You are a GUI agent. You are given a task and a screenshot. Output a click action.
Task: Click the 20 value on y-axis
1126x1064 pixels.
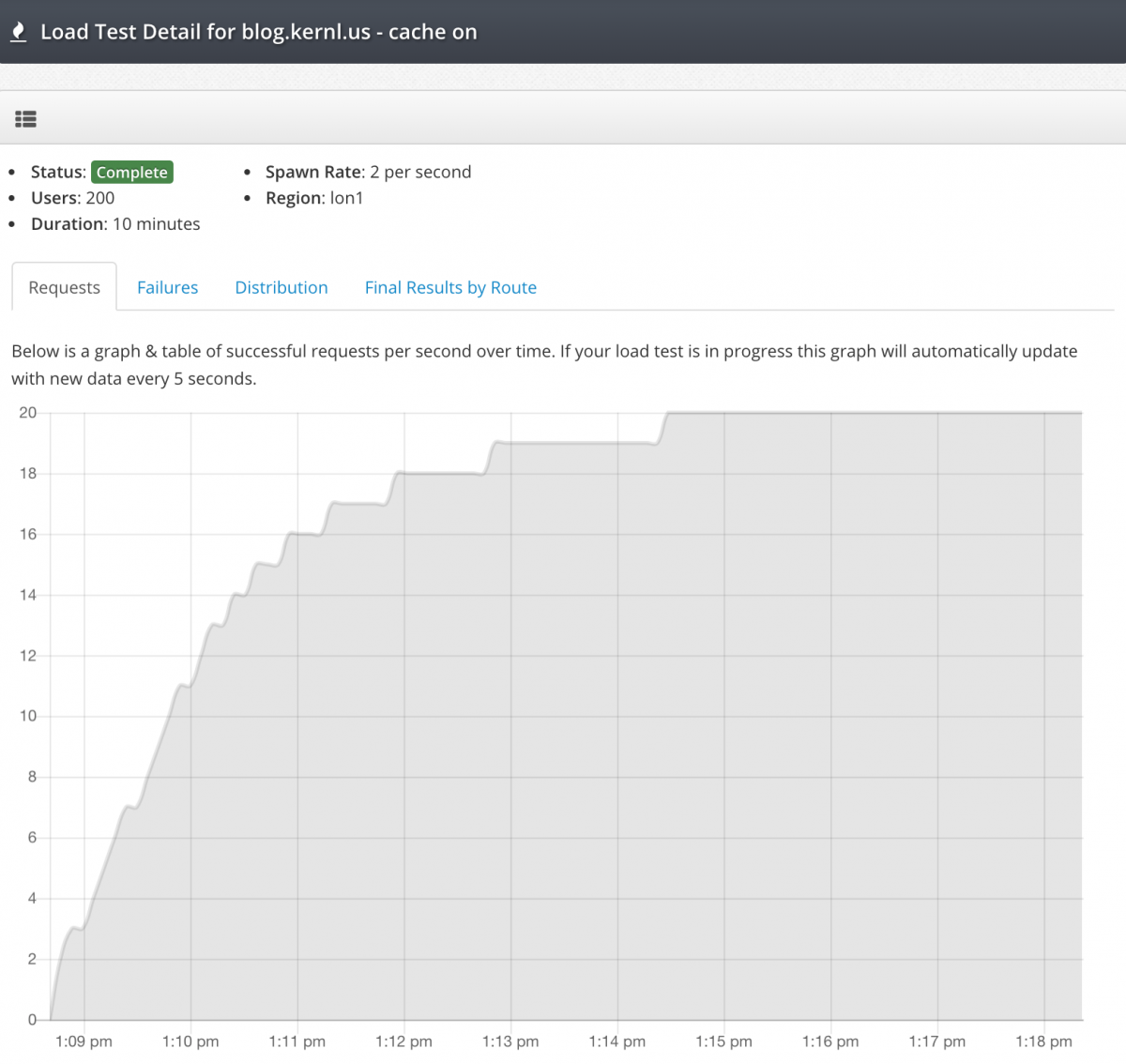[28, 413]
